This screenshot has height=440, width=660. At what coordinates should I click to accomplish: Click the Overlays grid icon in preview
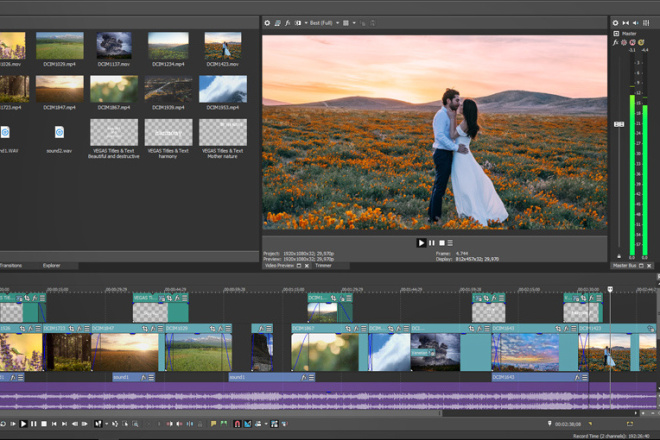[346, 23]
